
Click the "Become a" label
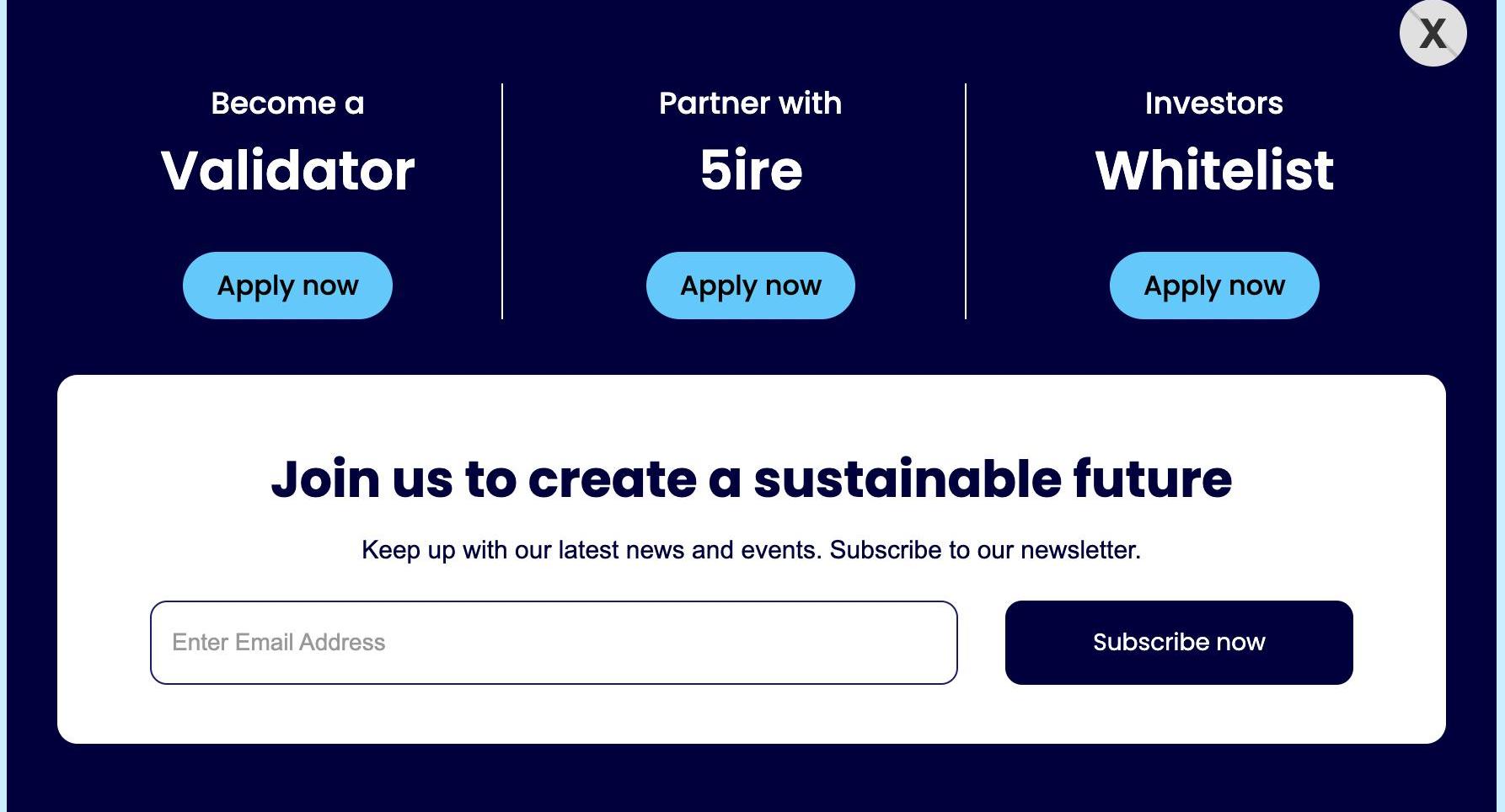tap(287, 104)
